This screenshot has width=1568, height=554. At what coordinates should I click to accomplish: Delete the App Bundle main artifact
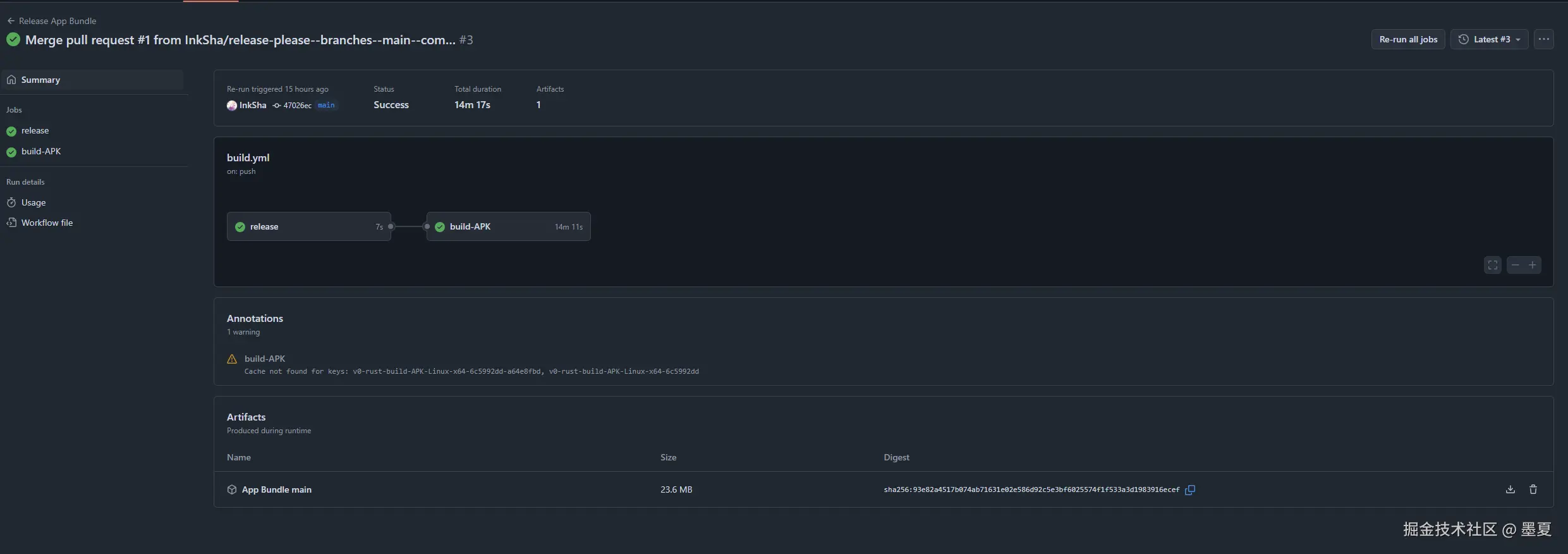tap(1533, 489)
